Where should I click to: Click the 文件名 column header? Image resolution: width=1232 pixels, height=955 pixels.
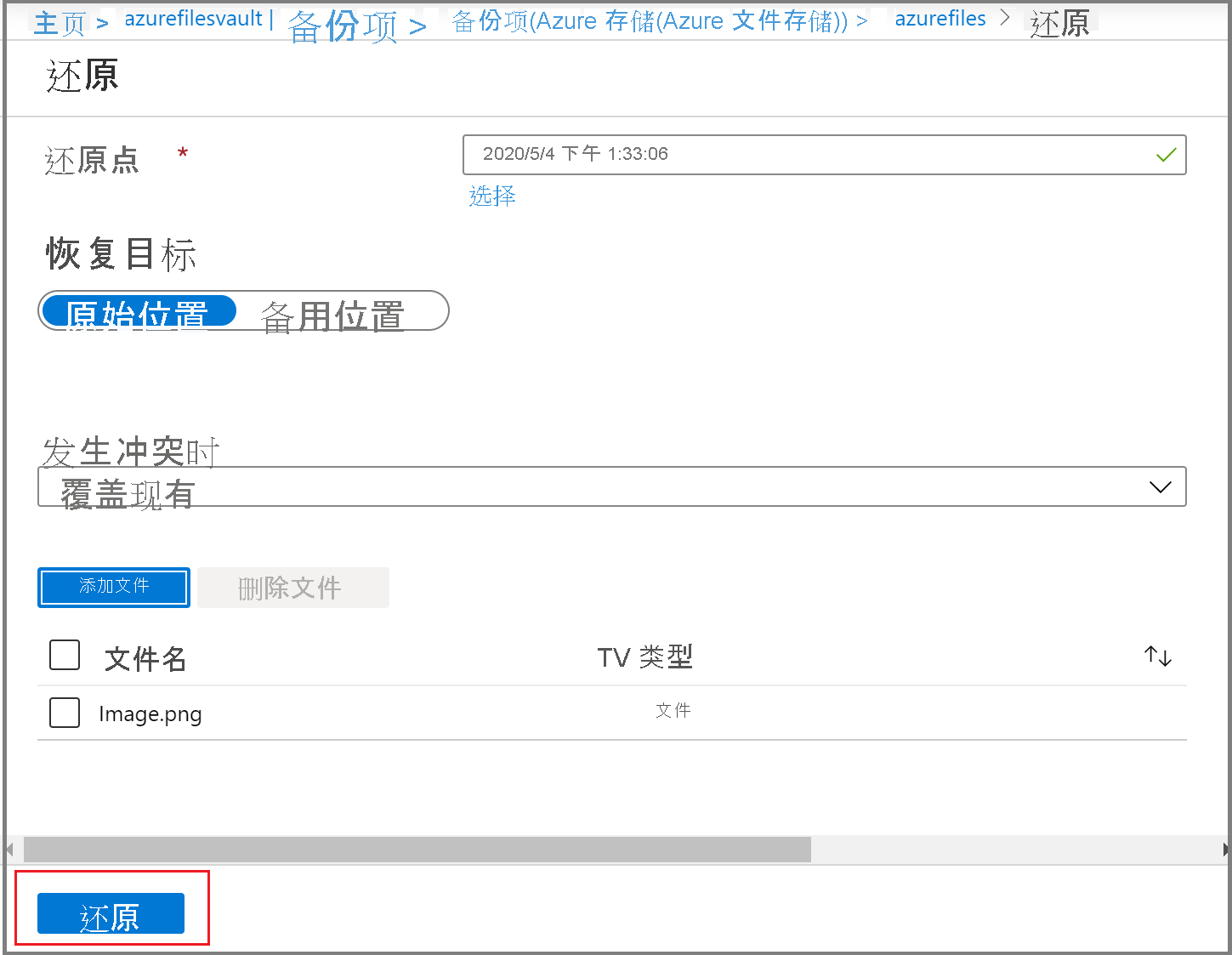(x=144, y=657)
